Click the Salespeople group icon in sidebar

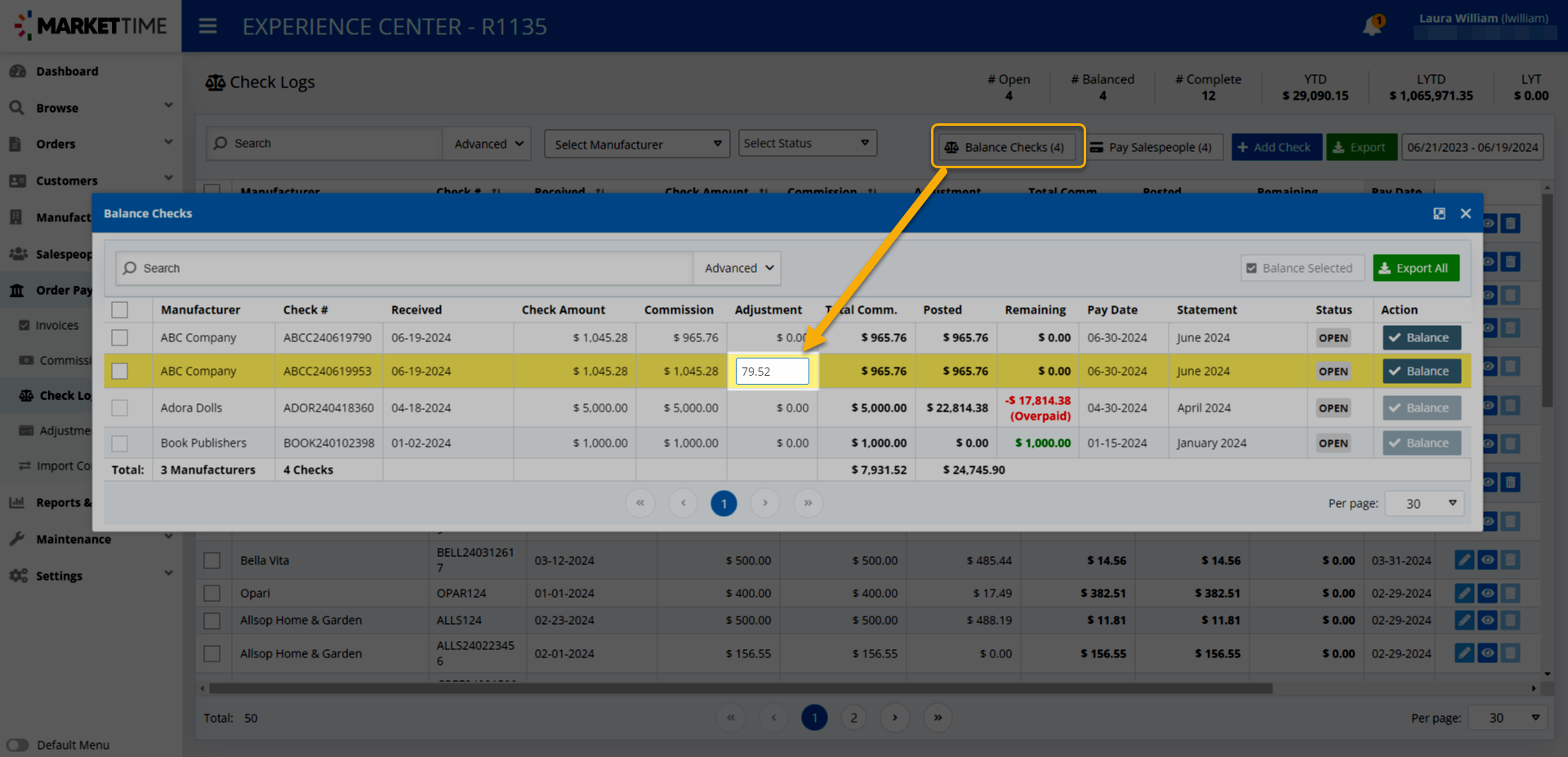pos(18,254)
